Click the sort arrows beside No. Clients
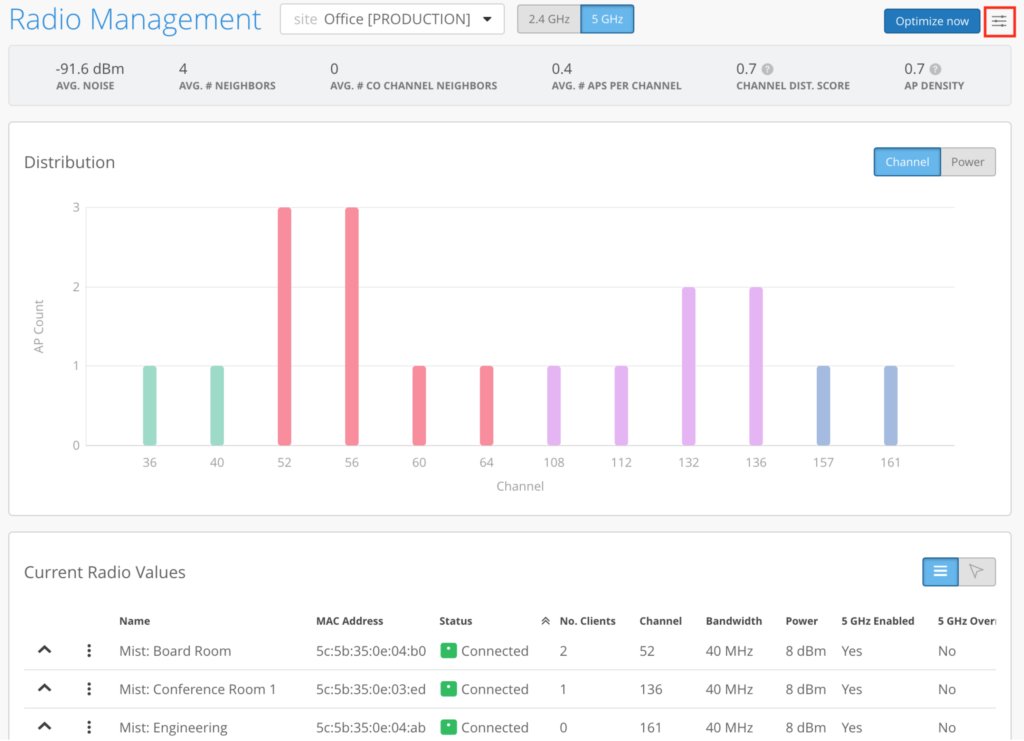 tap(545, 621)
